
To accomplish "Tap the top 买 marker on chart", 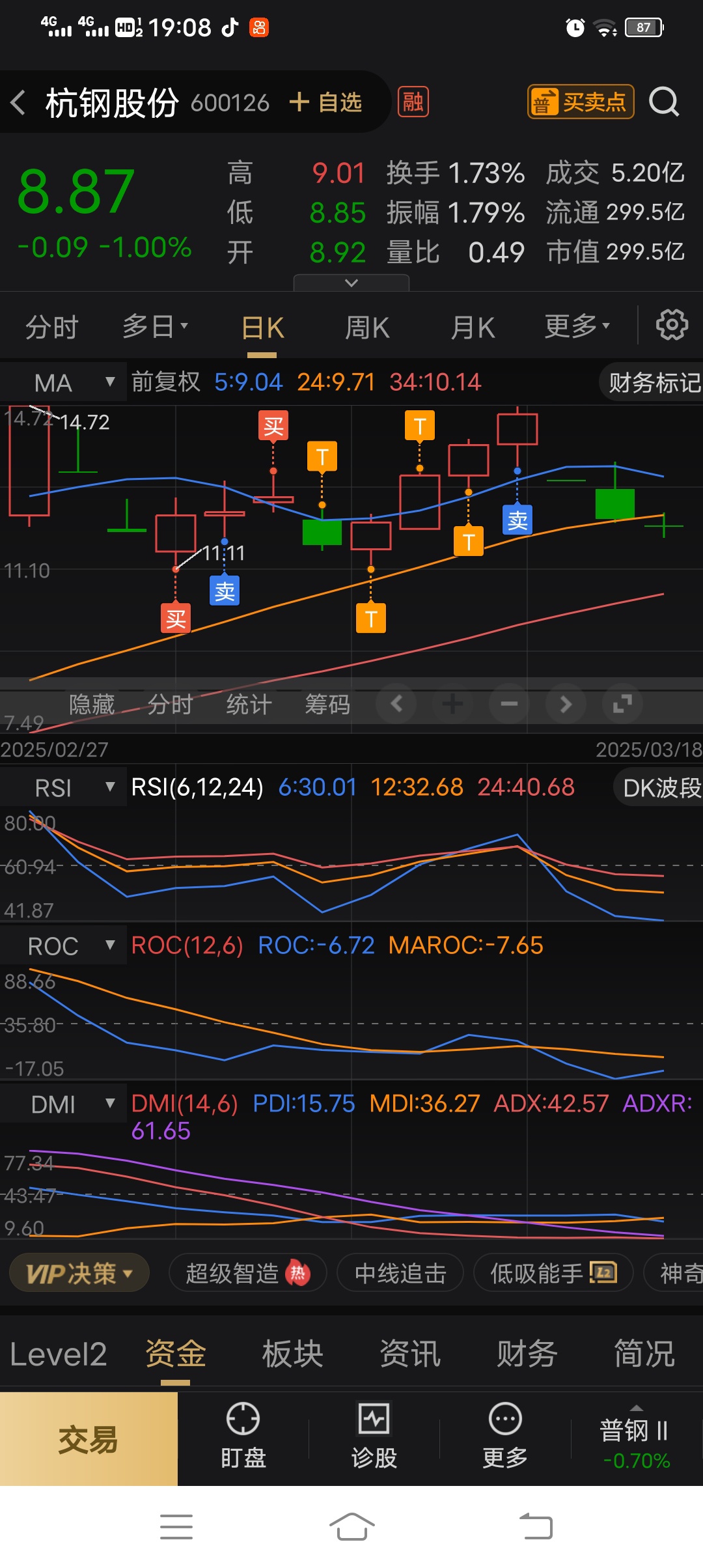I will click(x=273, y=427).
